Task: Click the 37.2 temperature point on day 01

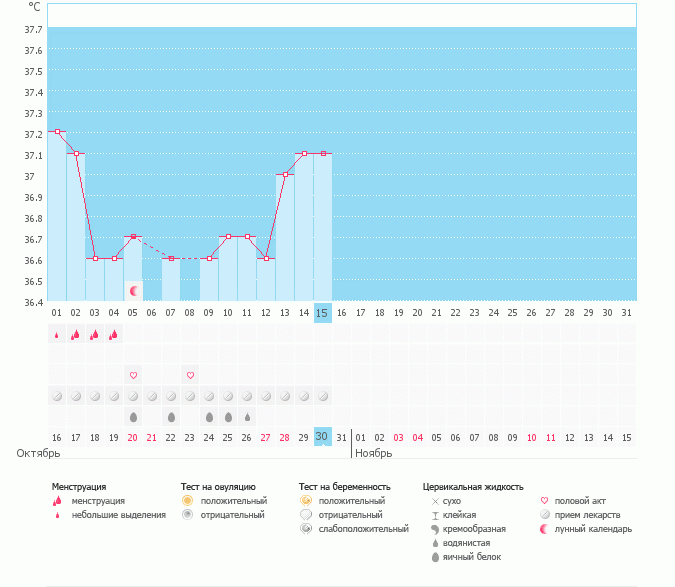Action: pos(57,132)
